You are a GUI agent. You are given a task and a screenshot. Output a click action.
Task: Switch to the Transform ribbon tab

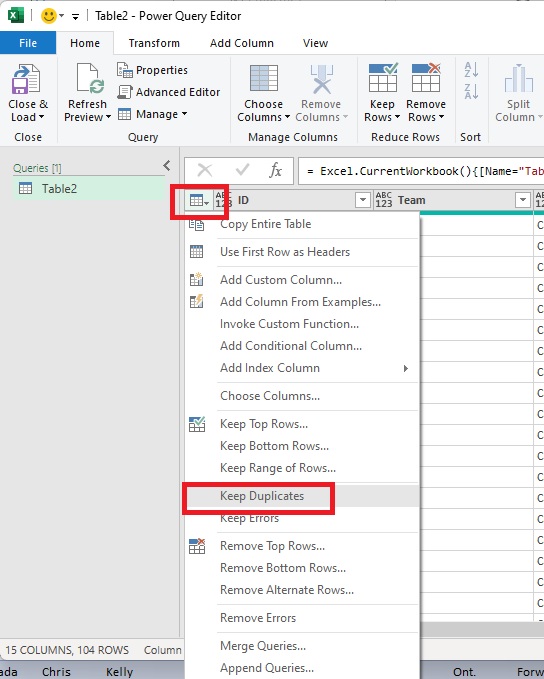tap(154, 43)
